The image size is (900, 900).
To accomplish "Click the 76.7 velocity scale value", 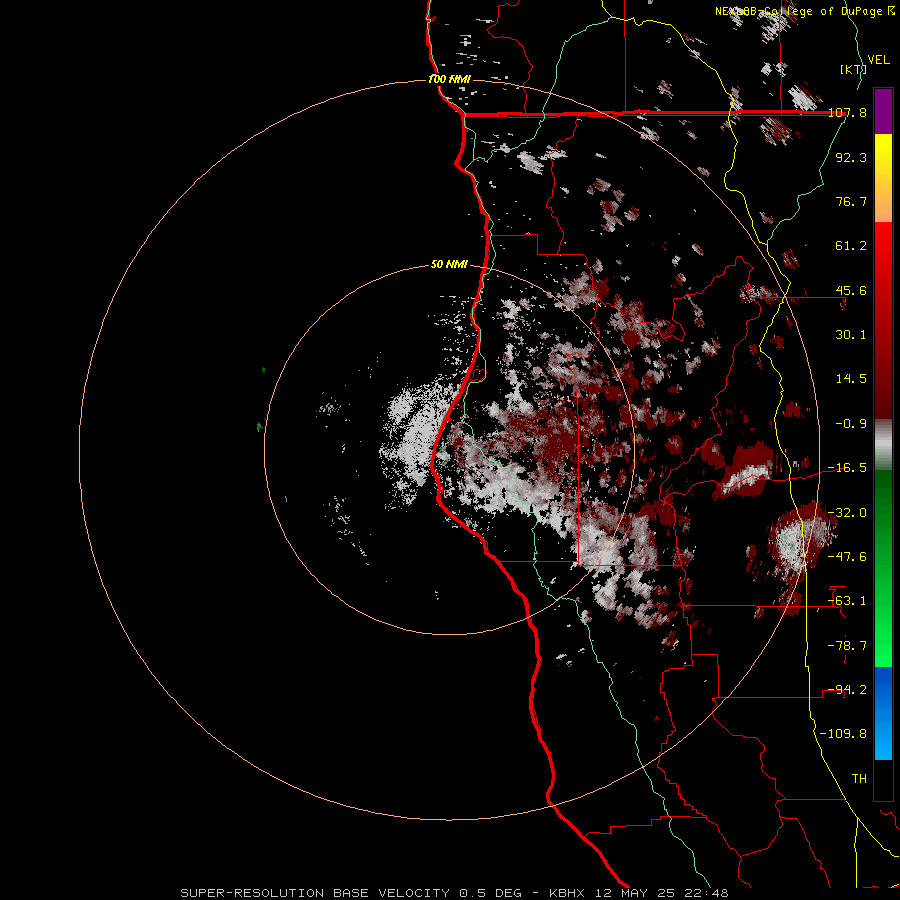I will (851, 201).
